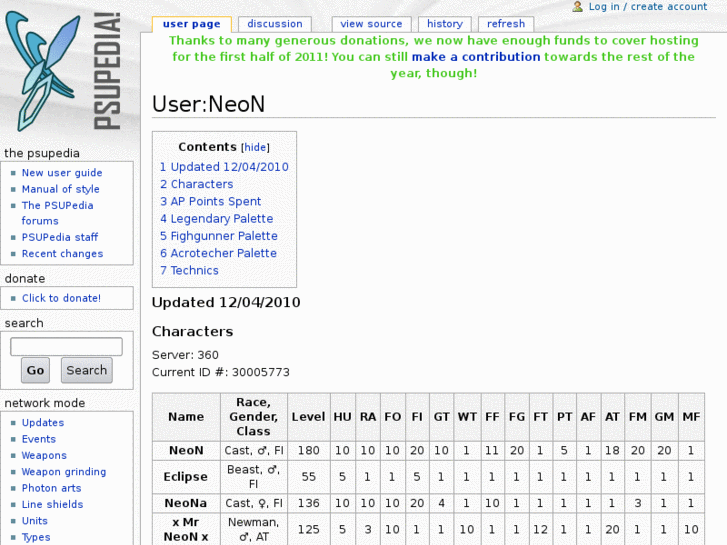Open Recent changes link
727x545 pixels.
(x=63, y=254)
